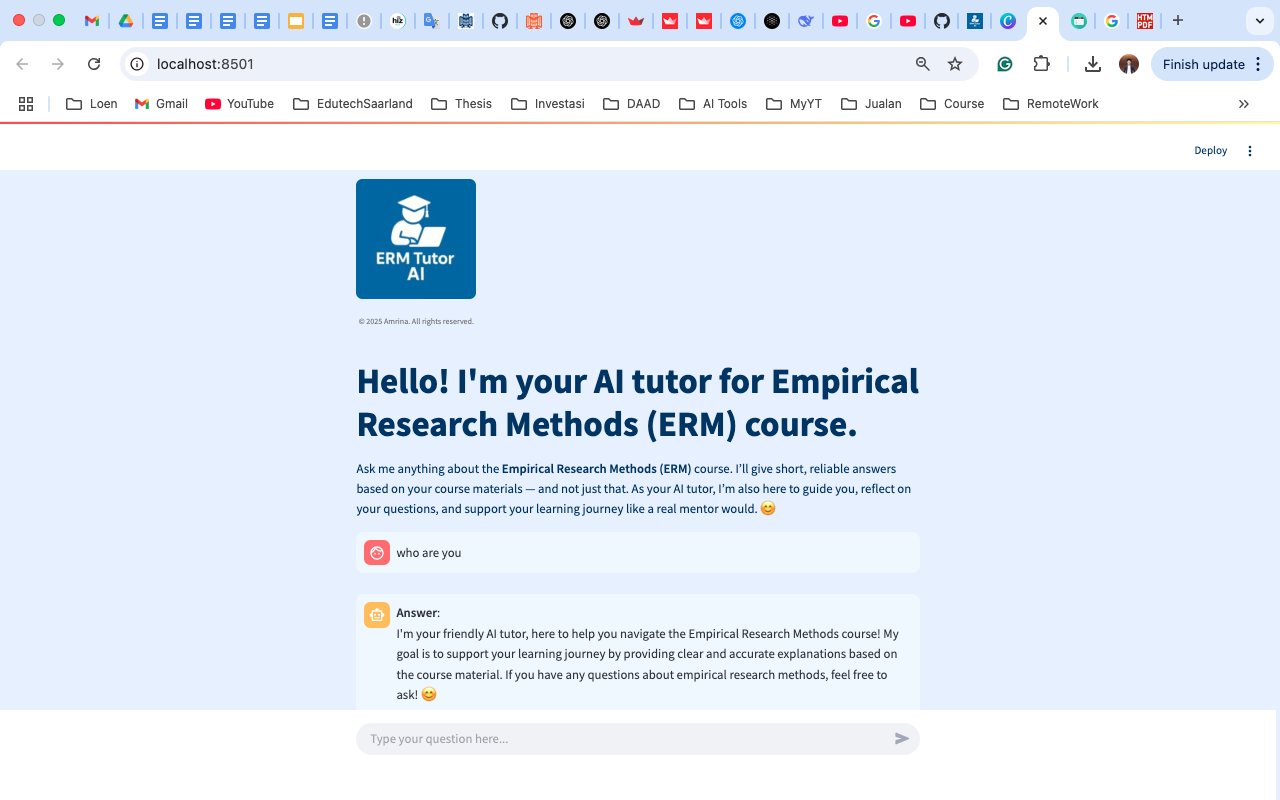Click the Answer label in the reply

tap(418, 613)
